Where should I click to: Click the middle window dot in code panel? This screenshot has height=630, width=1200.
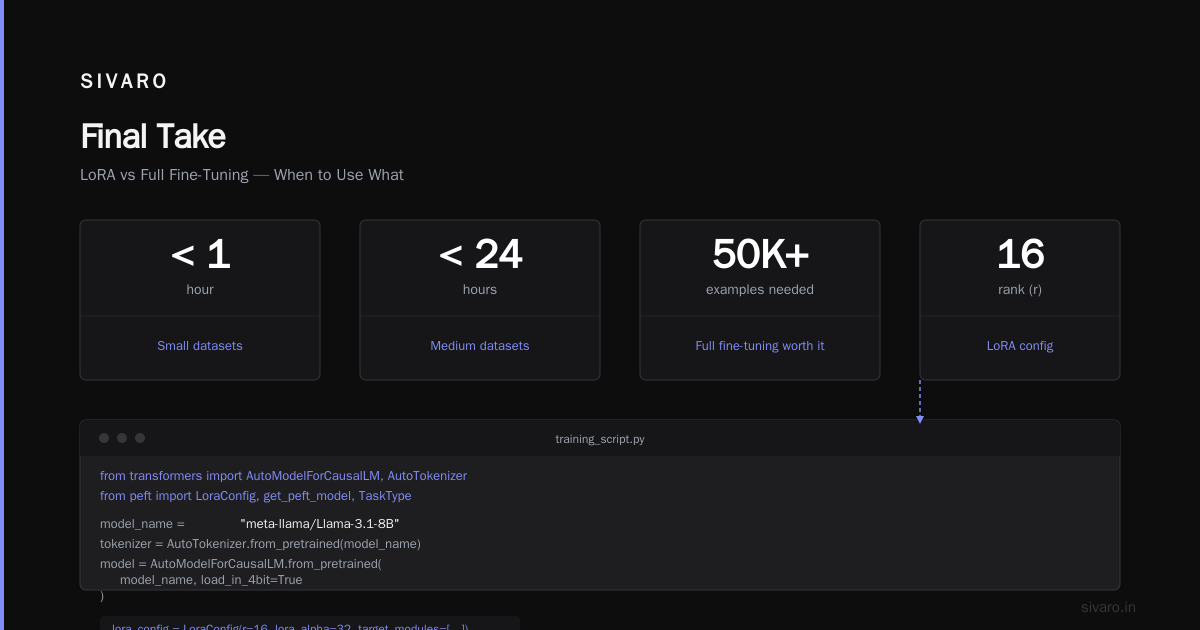[x=122, y=438]
